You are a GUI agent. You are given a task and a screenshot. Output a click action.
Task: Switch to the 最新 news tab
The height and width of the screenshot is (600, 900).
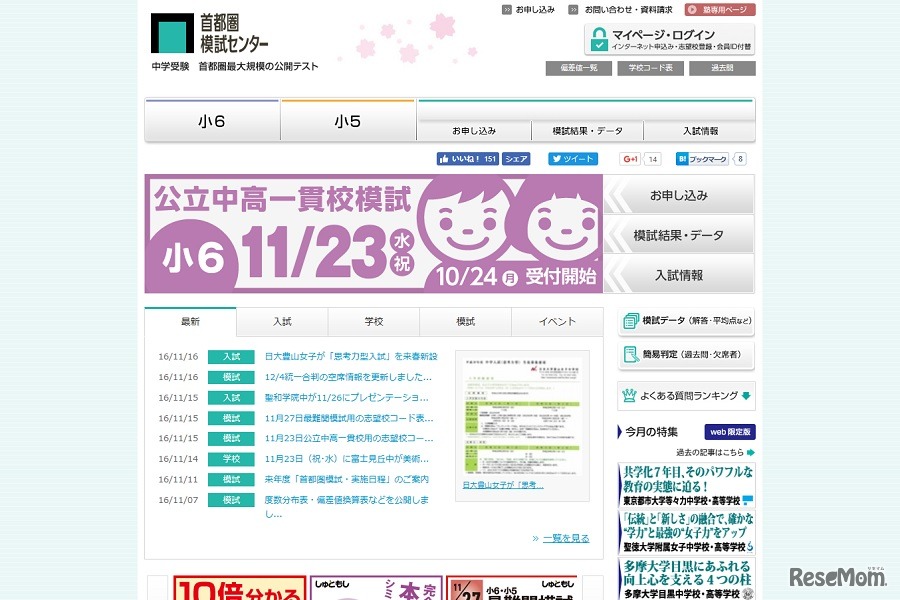(191, 322)
